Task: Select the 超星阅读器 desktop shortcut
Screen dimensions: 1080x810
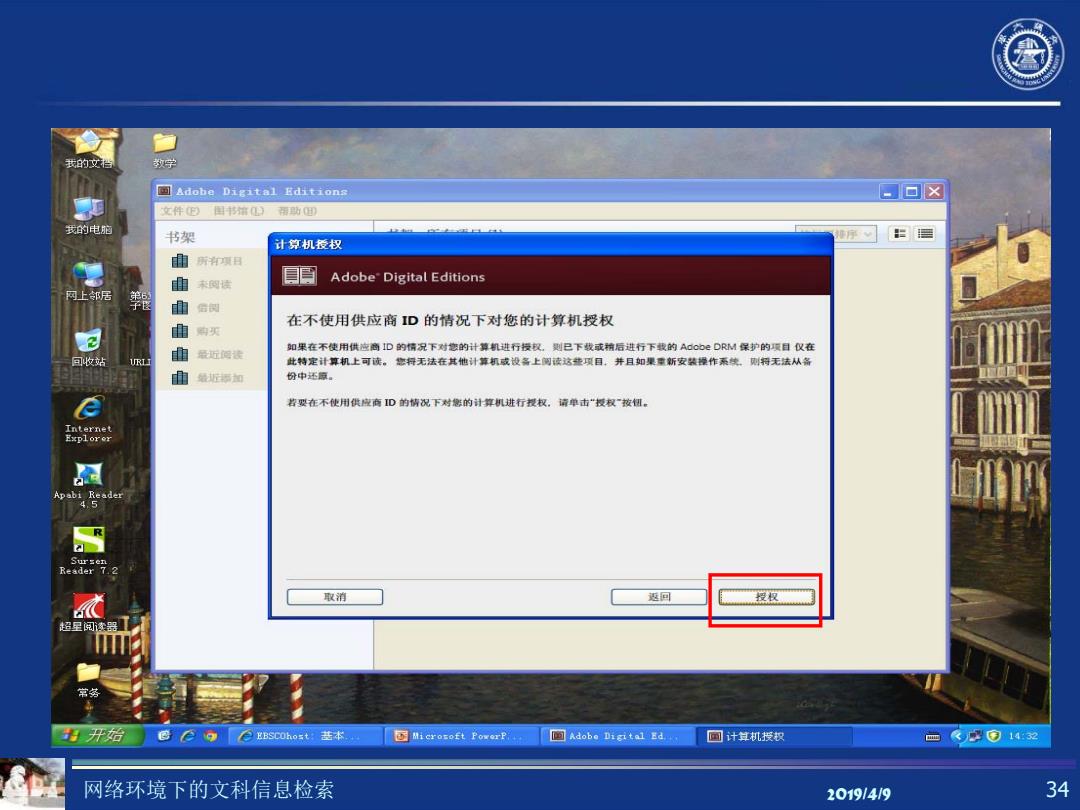Action: click(x=88, y=612)
